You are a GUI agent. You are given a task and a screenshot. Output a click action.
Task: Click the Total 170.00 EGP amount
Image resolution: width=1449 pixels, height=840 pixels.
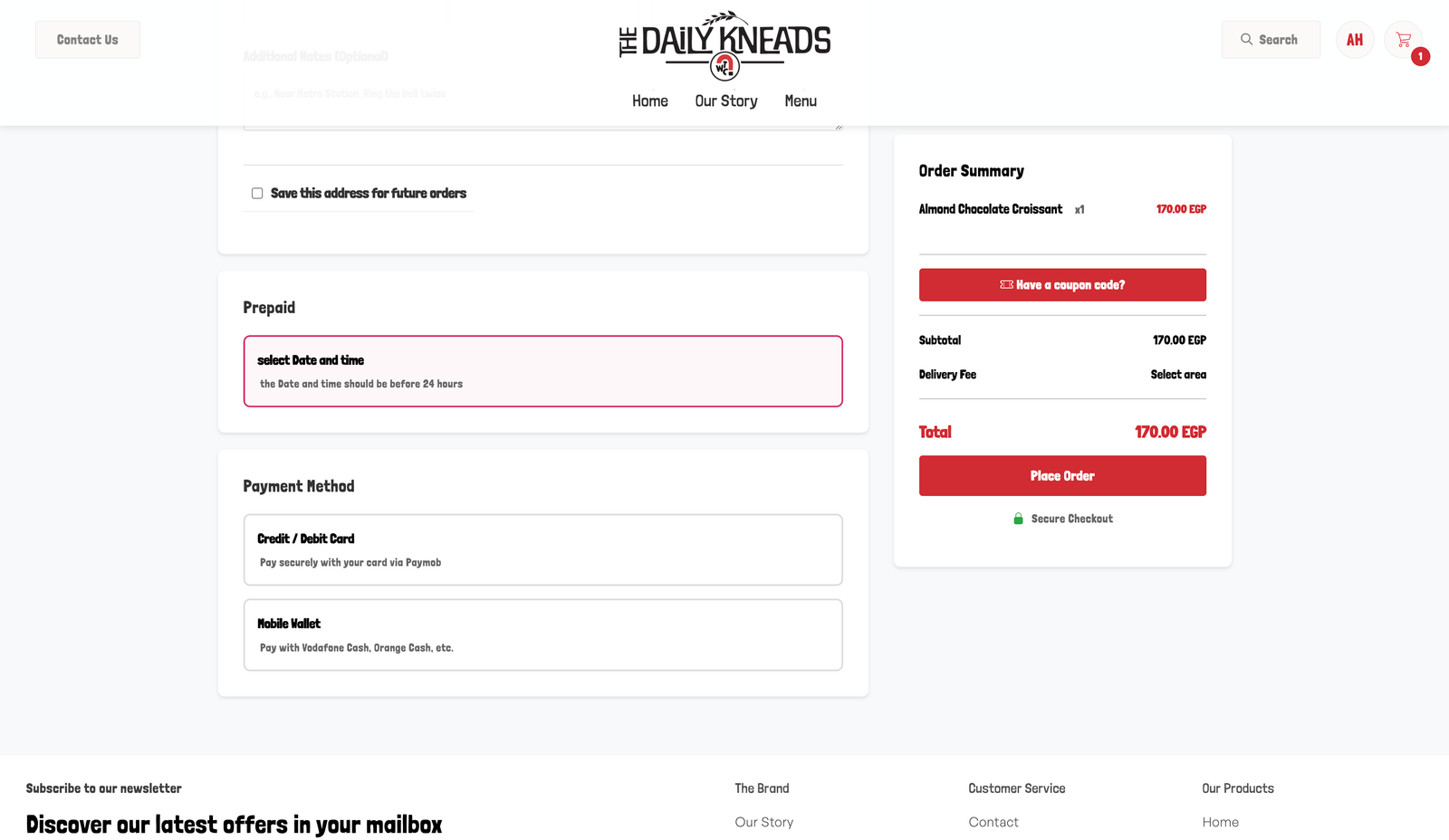coord(1170,433)
